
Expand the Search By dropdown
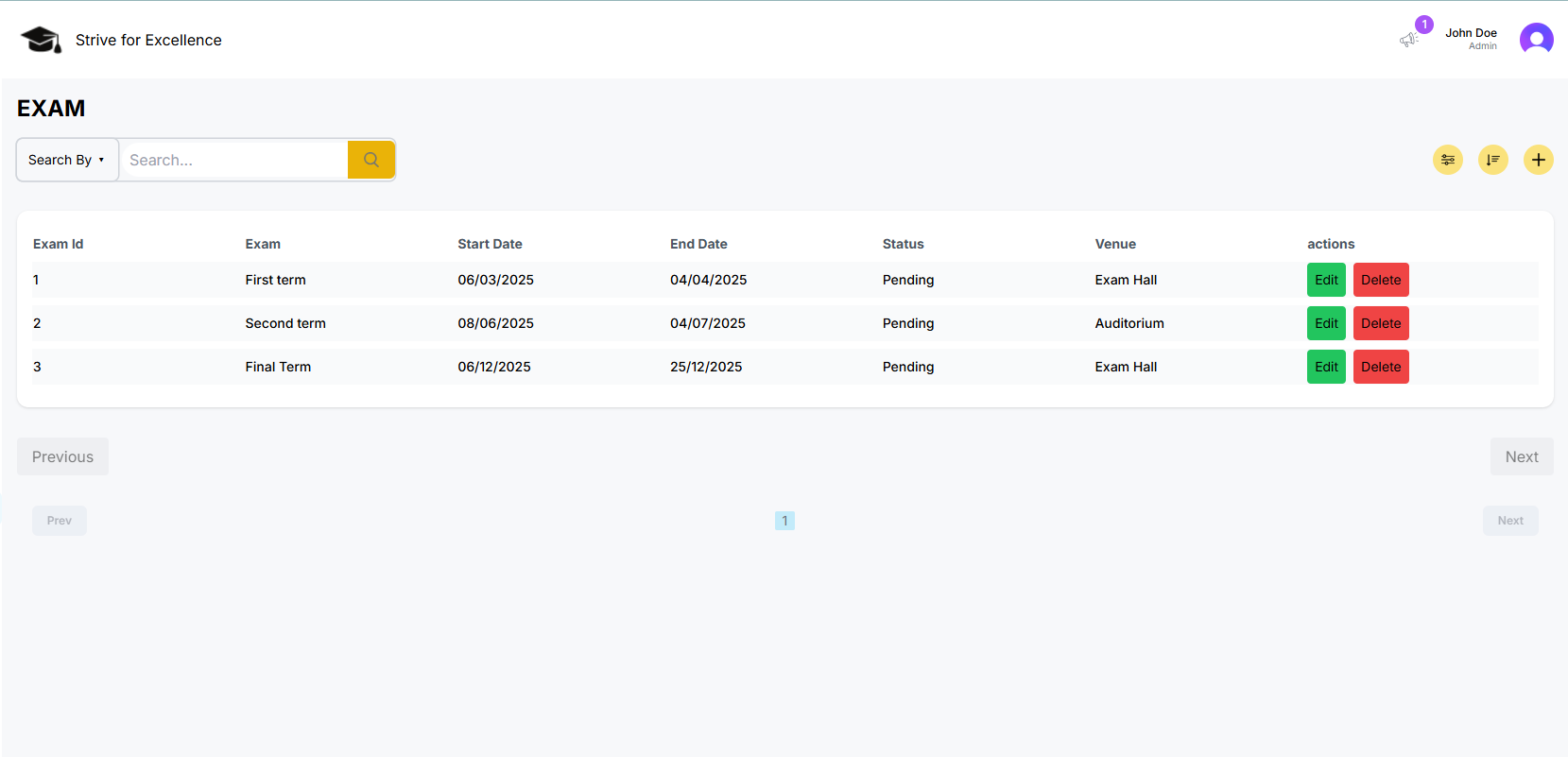coord(67,160)
